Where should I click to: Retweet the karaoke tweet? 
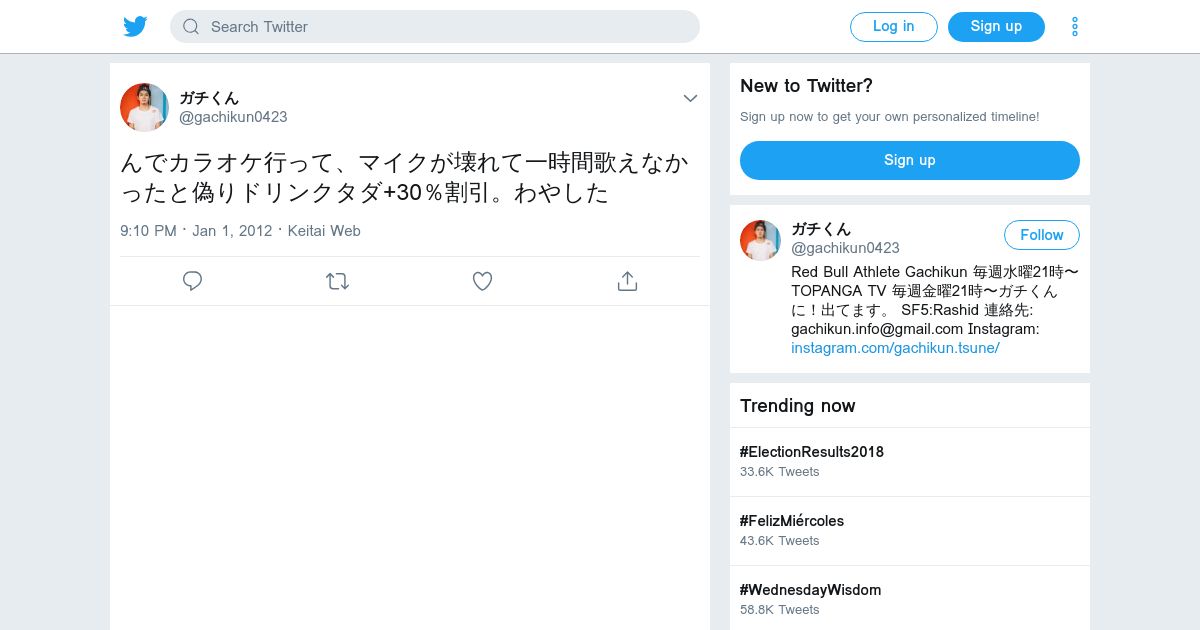click(337, 281)
